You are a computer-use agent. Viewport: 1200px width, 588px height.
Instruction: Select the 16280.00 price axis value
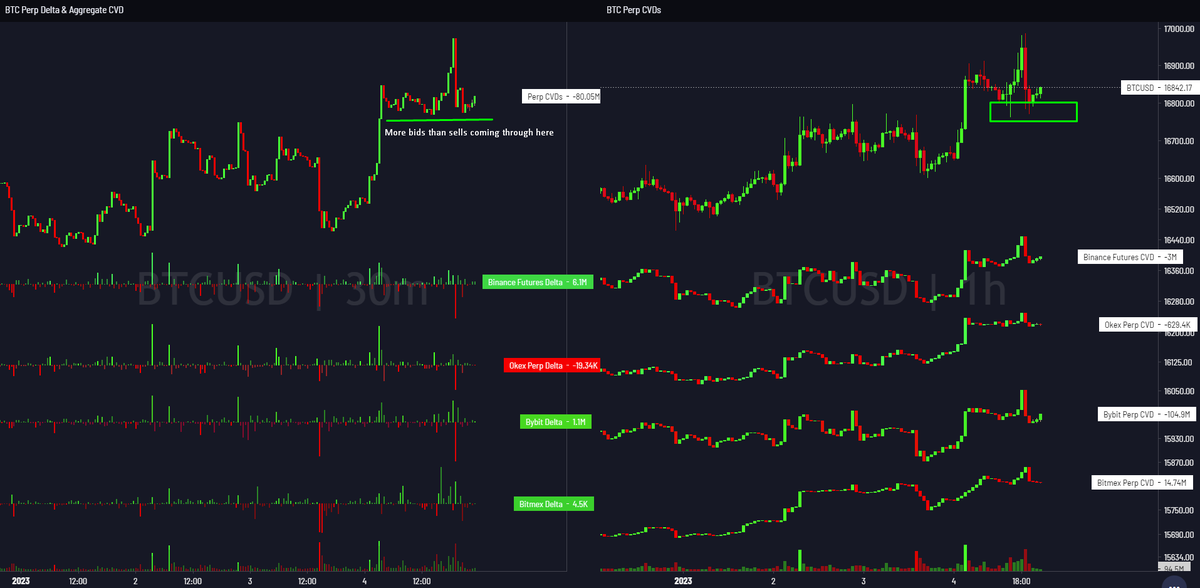1180,302
